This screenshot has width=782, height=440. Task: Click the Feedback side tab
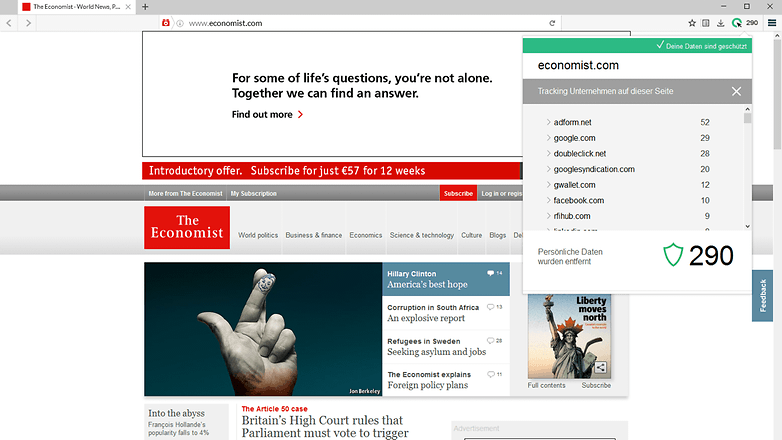click(x=763, y=296)
